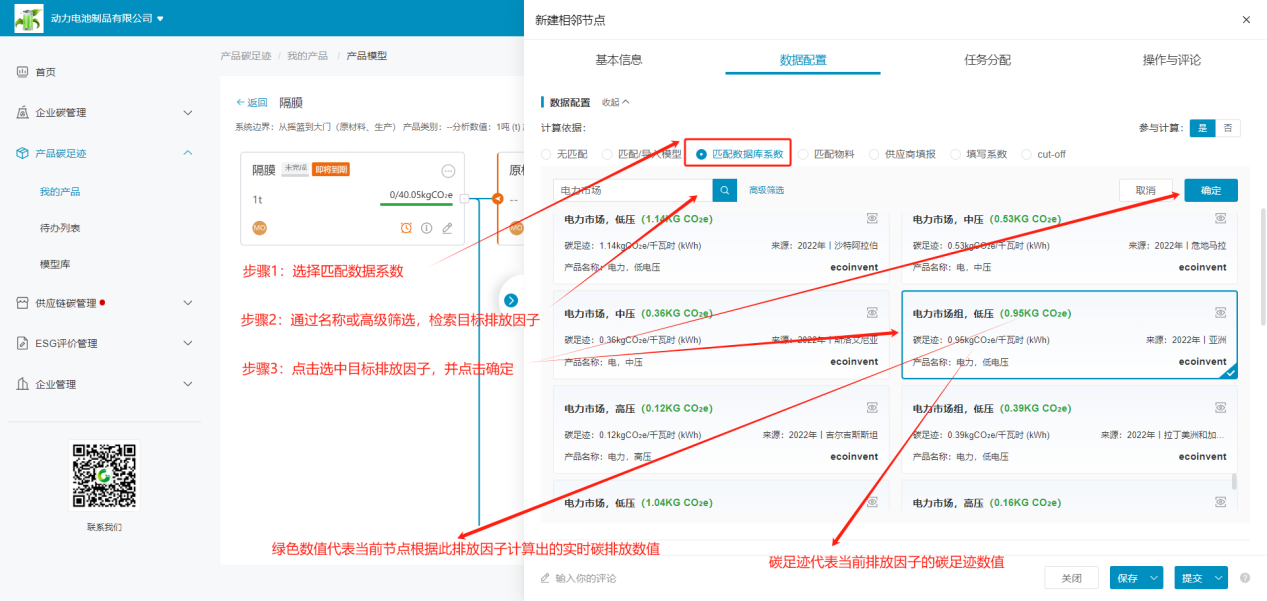Click the blue circular arrow panel toggle
The height and width of the screenshot is (601, 1267).
[511, 300]
